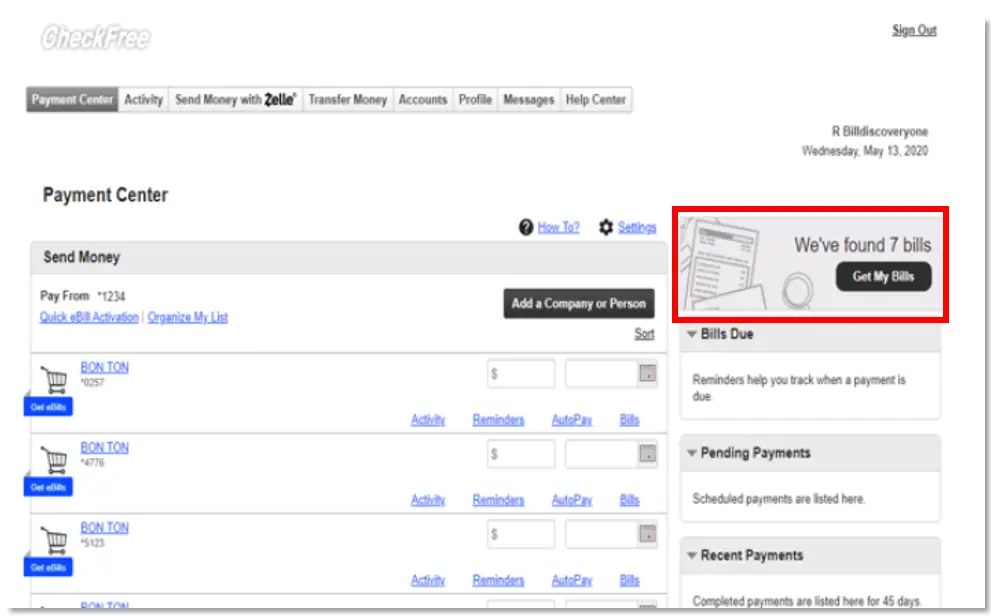Click Get eBills badge for BON TON *4776
The width and height of the screenshot is (991, 616).
[48, 487]
